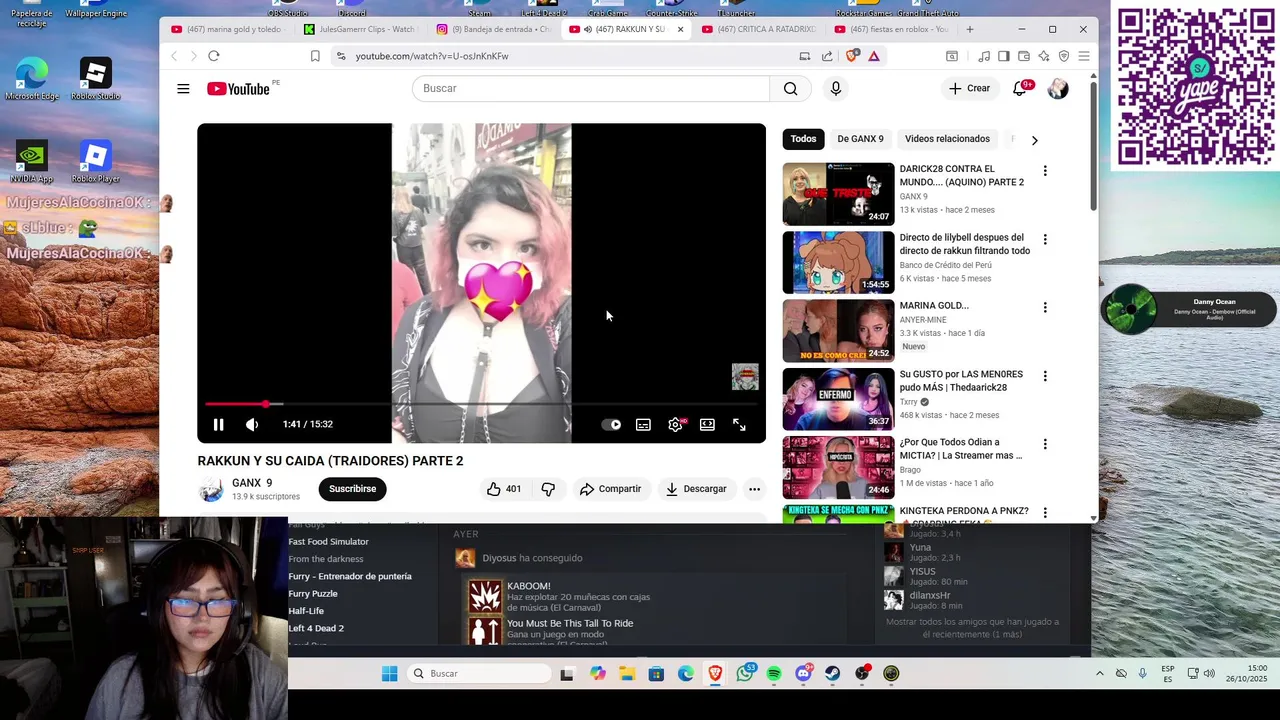Open a new browser tab
This screenshot has height=720, width=1280.
969,29
